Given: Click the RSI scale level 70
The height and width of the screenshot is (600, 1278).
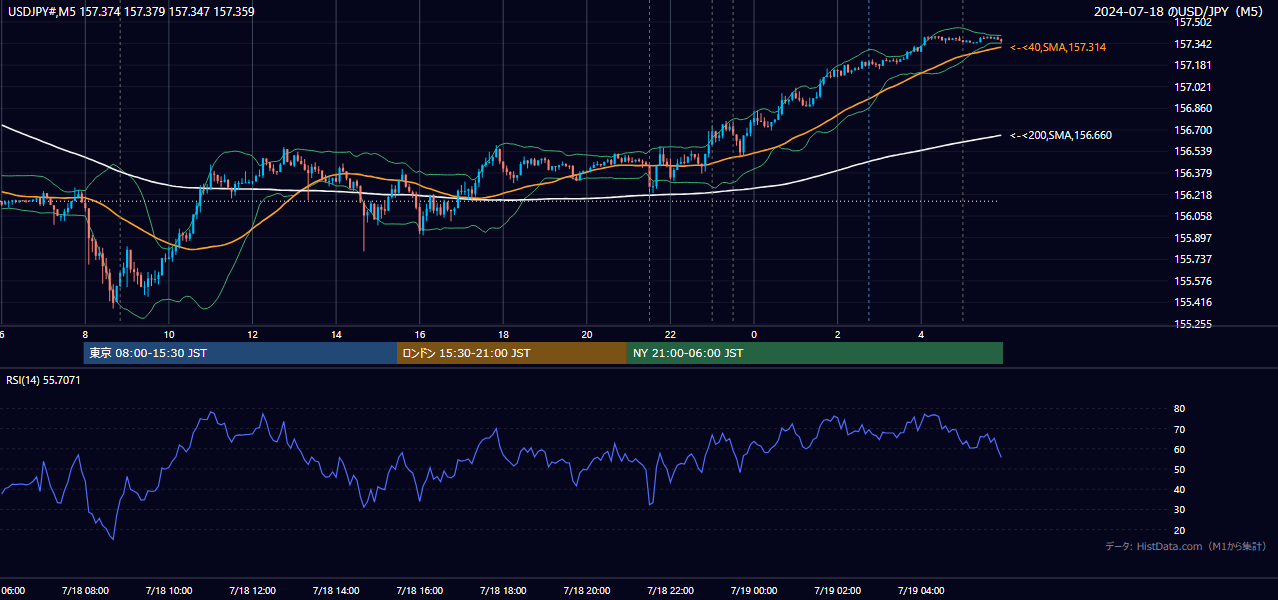Looking at the screenshot, I should pyautogui.click(x=1179, y=429).
